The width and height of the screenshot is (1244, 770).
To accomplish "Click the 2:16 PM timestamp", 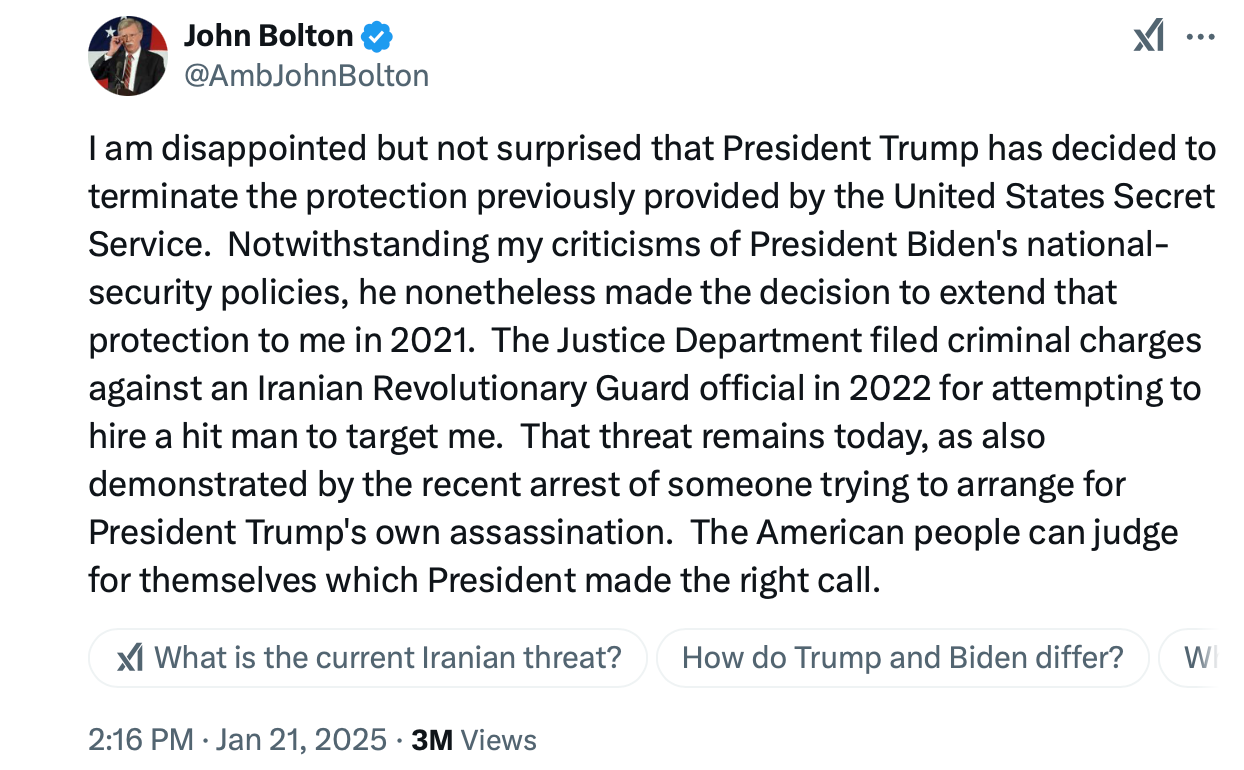I will [x=140, y=740].
